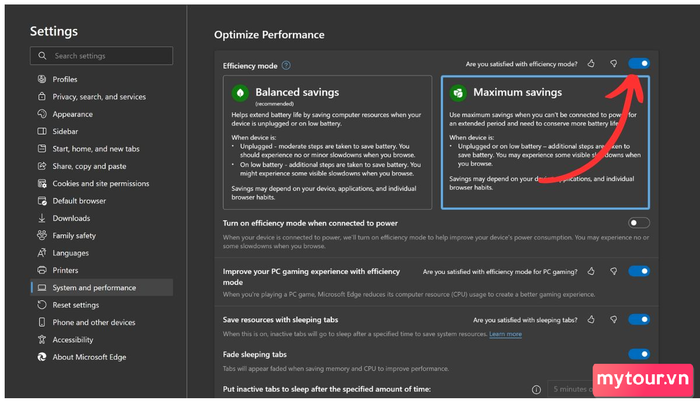Screen dimensions: 700x405
Task: Open About Microsoft Edge page
Action: tap(101, 357)
